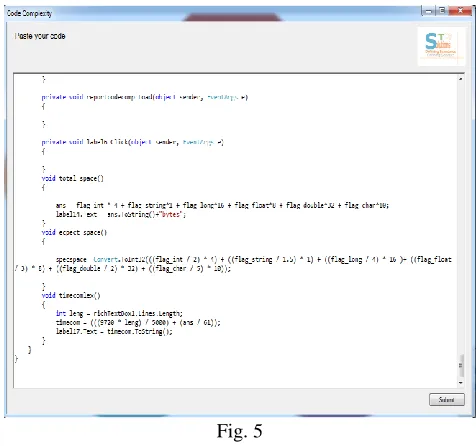Maximize the Code Complexity window
This screenshot has height=446, width=476.
[x=442, y=11]
